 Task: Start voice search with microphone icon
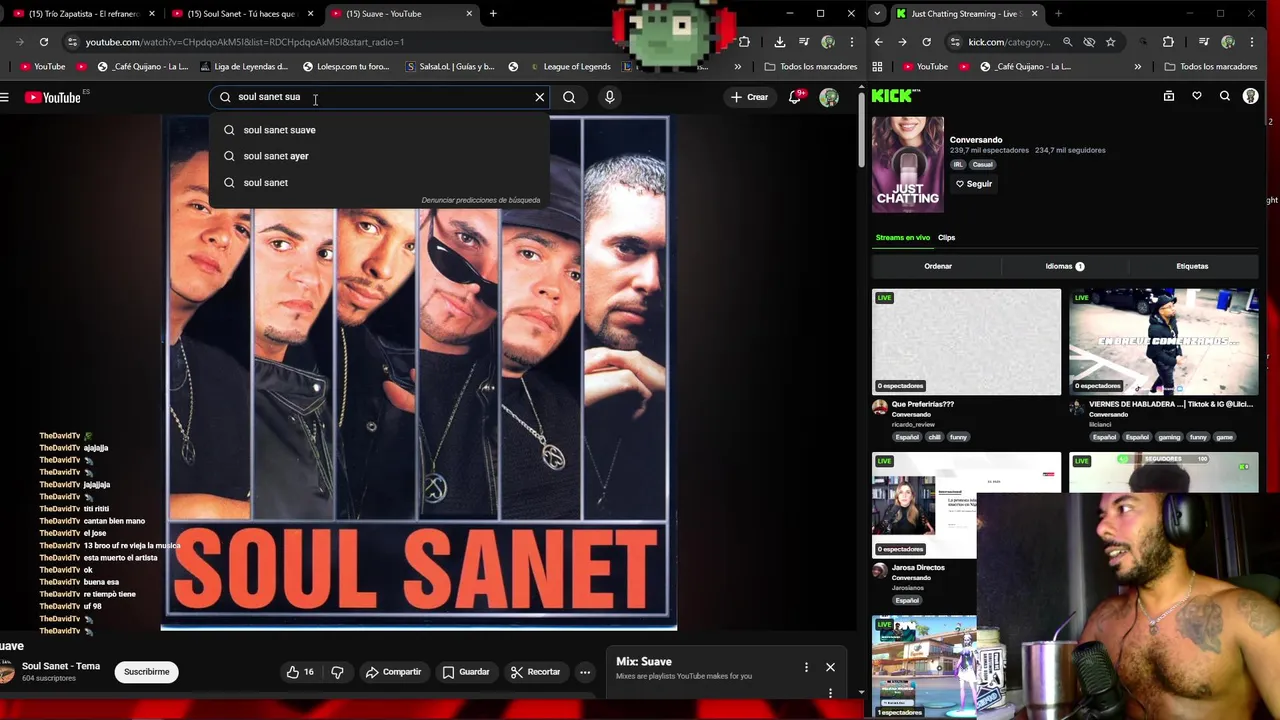coord(610,97)
